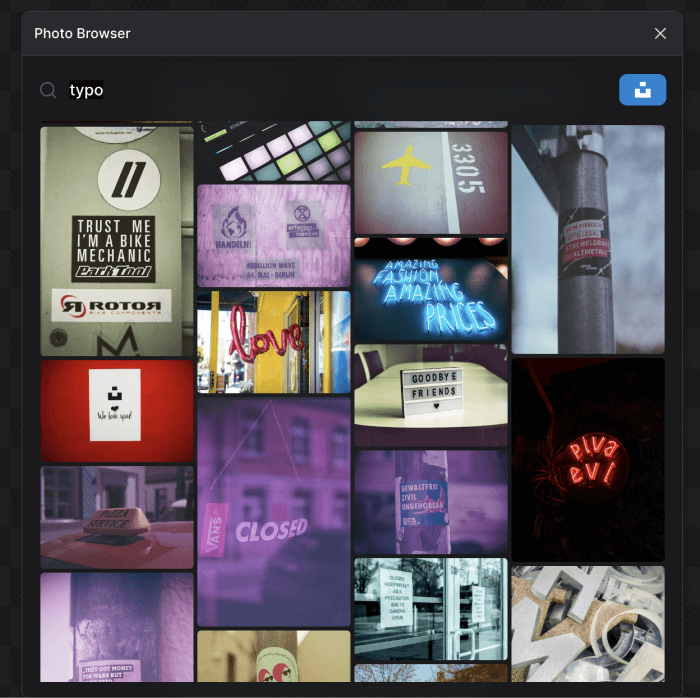The height and width of the screenshot is (698, 700).
Task: Close the Photo Browser dialog
Action: point(660,33)
